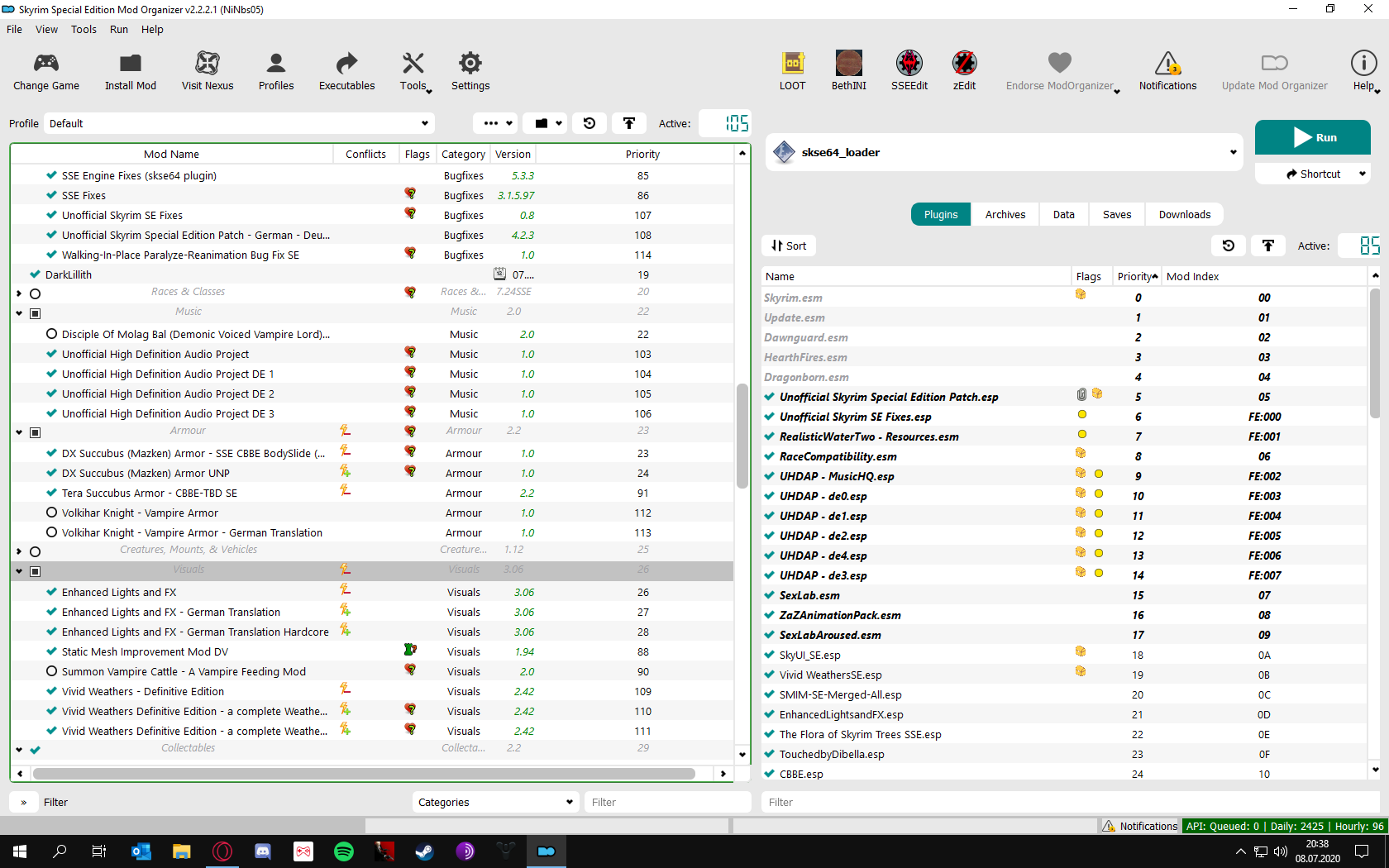Click the Run button
1389x868 pixels.
pyautogui.click(x=1313, y=137)
